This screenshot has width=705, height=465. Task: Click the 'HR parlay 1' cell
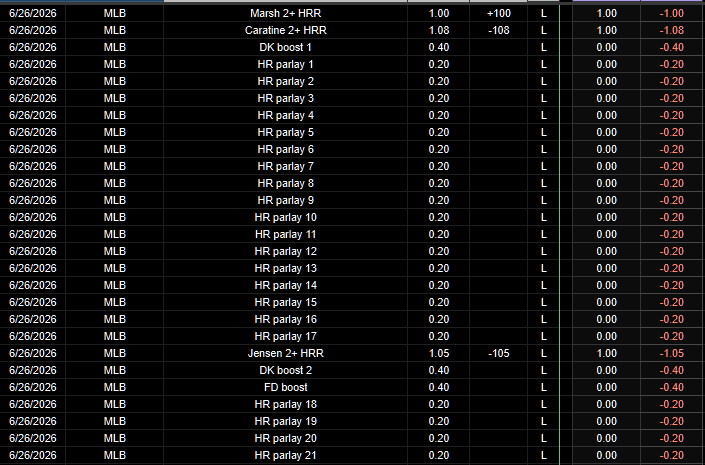click(x=286, y=64)
